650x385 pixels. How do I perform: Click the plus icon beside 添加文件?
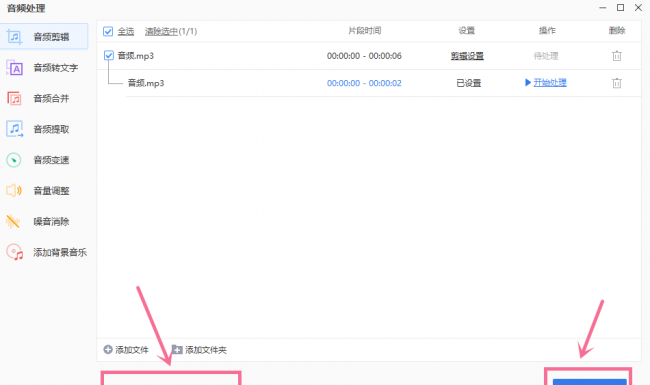click(x=108, y=350)
